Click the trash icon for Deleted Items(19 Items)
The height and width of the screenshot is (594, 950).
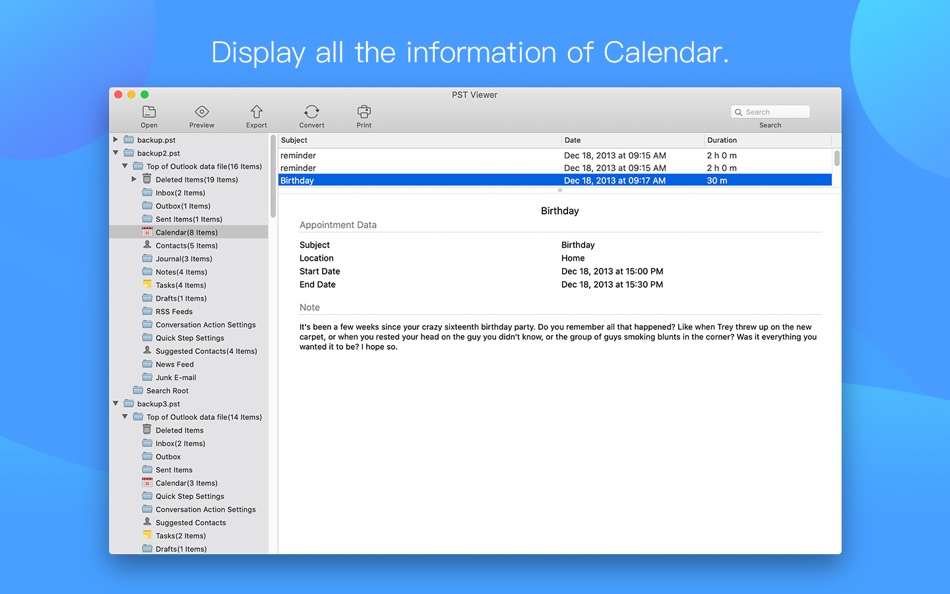coord(147,179)
